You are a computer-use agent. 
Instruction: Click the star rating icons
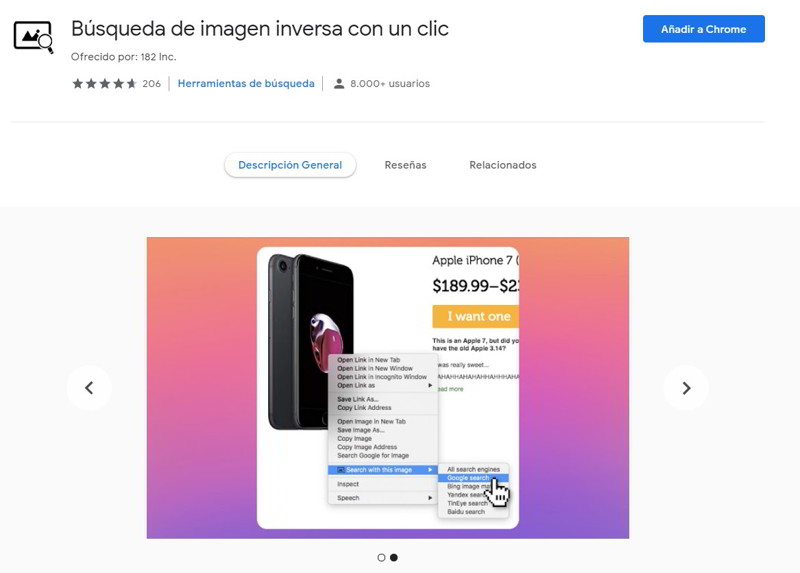click(x=105, y=84)
